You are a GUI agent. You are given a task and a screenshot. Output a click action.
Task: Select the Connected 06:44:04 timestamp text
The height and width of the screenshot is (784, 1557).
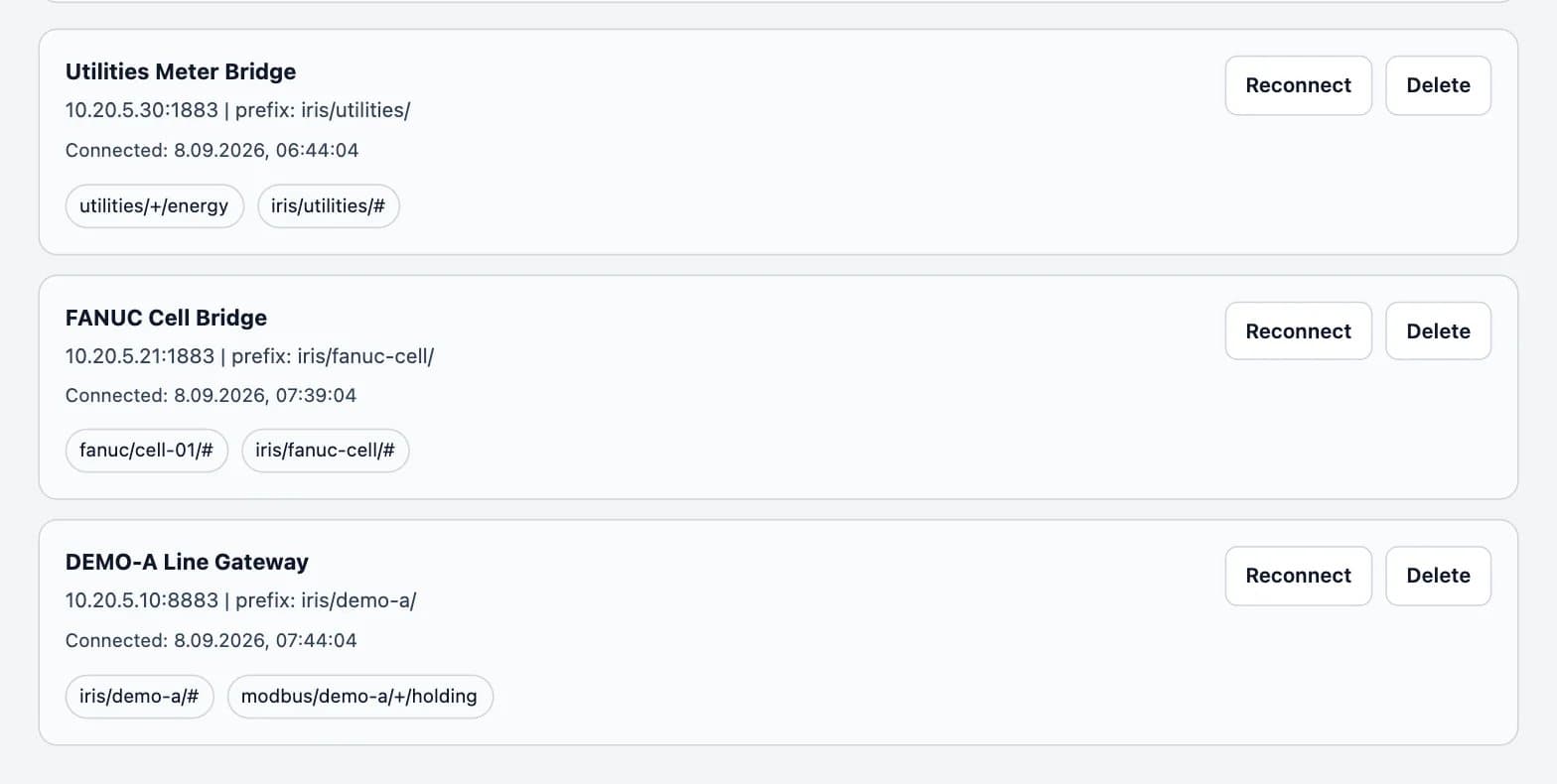tap(212, 151)
